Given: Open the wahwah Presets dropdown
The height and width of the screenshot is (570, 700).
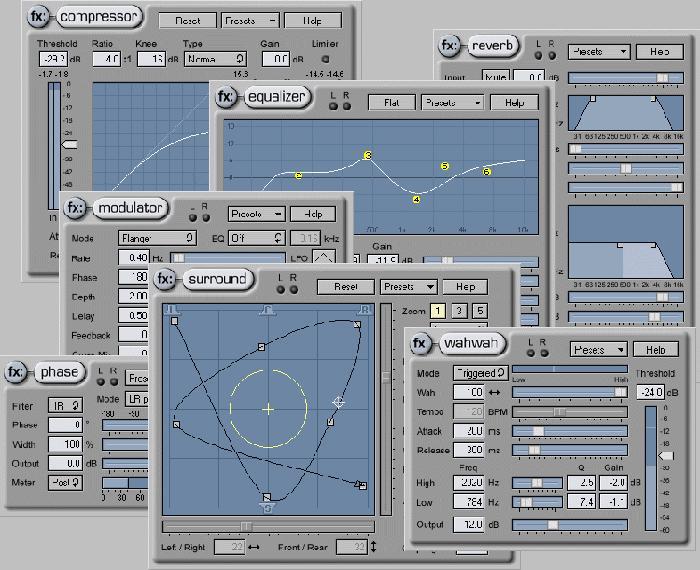Looking at the screenshot, I should (x=599, y=349).
